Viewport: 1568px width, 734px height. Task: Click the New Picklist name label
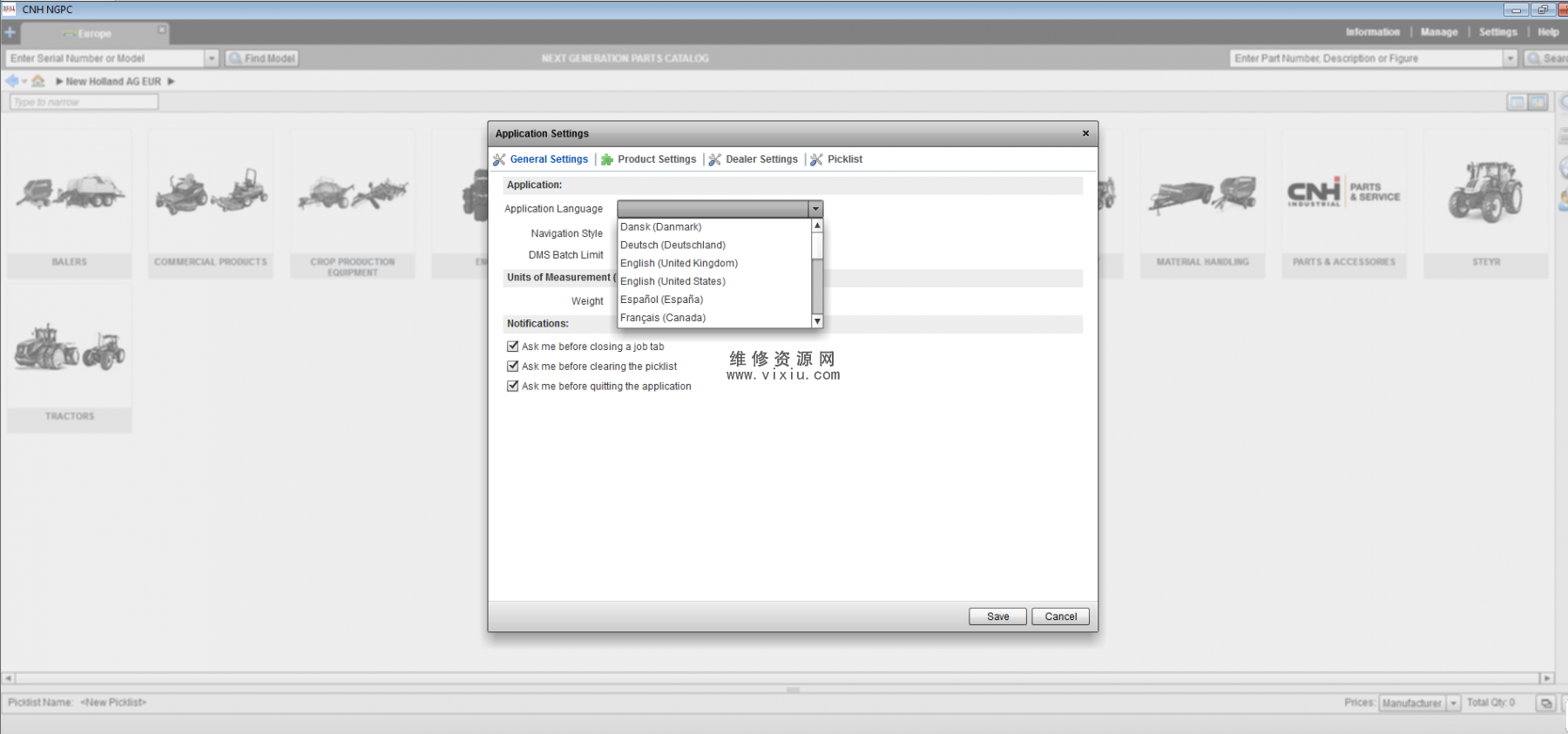(x=113, y=703)
